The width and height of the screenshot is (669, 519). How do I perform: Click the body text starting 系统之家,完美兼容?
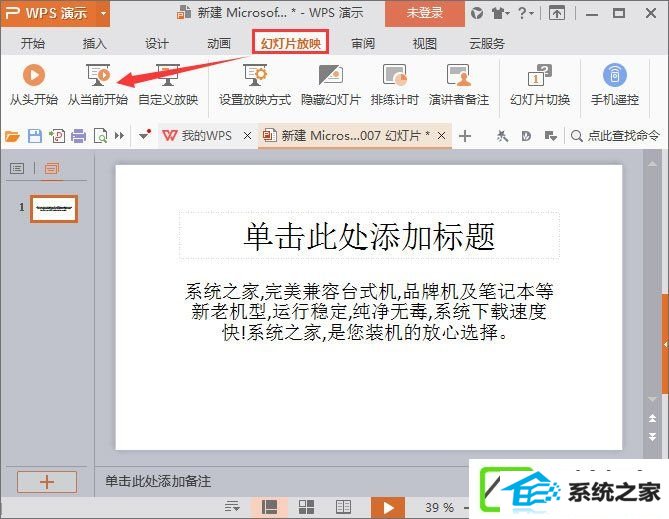coord(369,312)
